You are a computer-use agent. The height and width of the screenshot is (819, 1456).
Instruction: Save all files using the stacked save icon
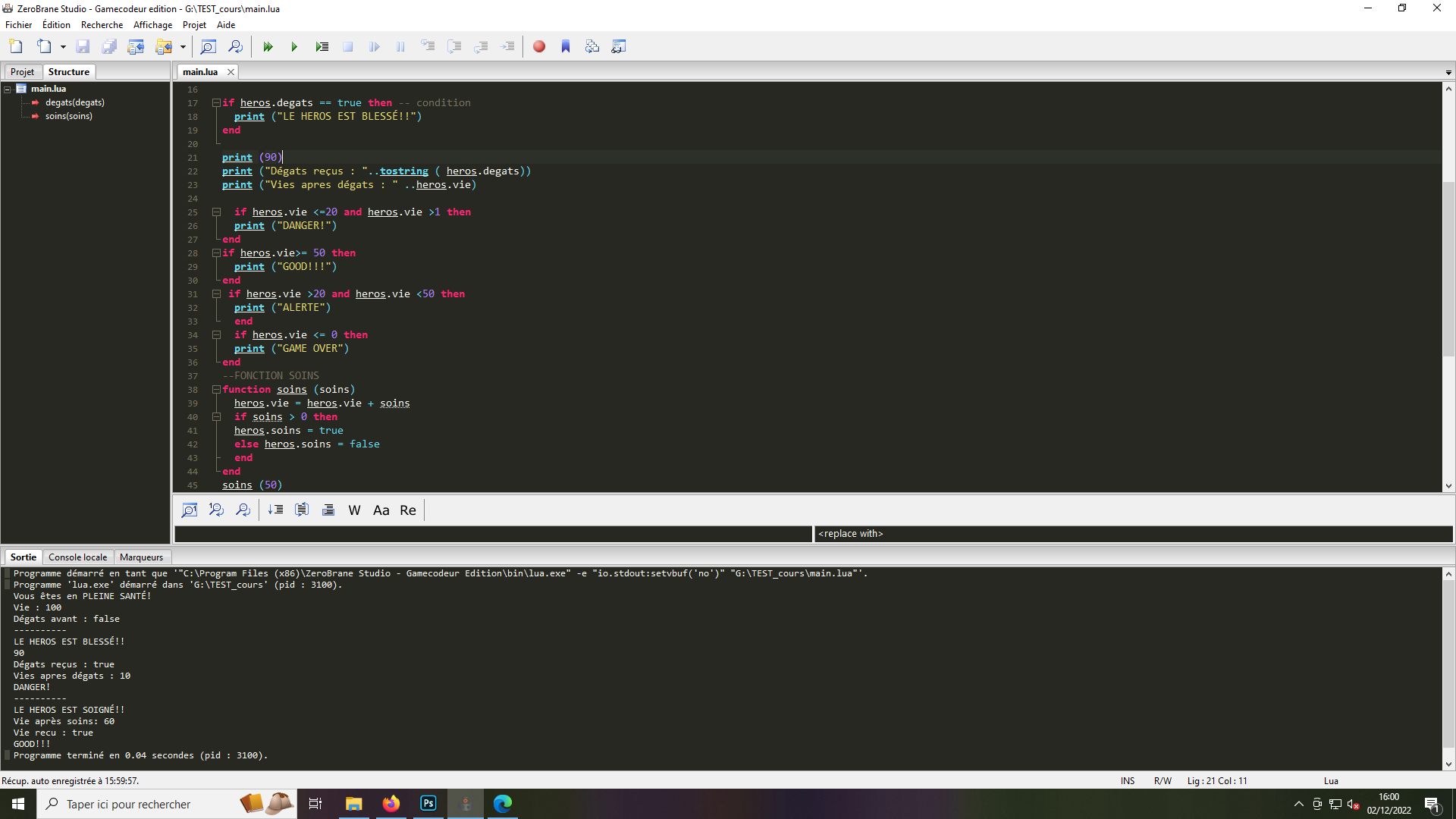pyautogui.click(x=108, y=46)
